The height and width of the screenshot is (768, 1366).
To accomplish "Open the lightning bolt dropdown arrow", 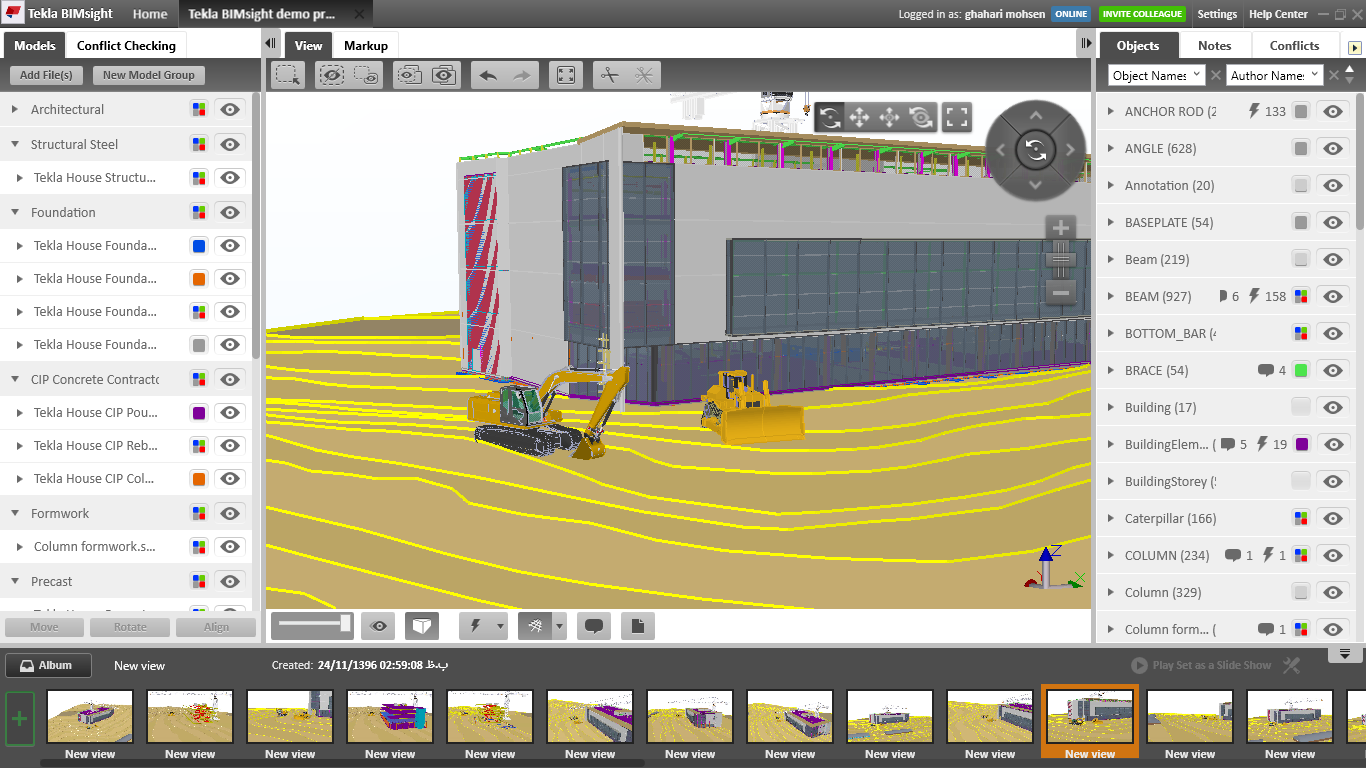I will pyautogui.click(x=501, y=626).
